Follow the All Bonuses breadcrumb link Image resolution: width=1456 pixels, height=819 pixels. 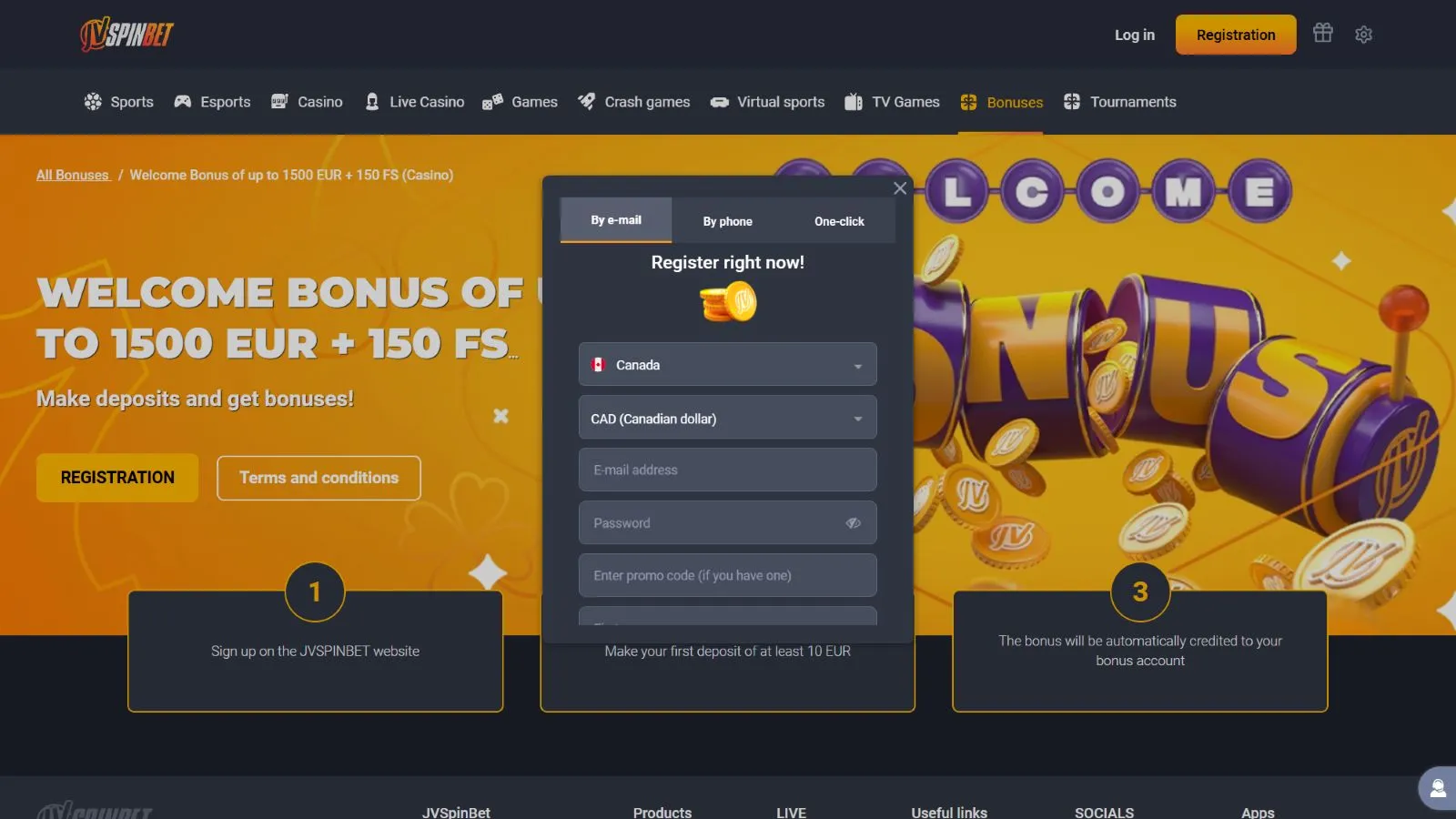click(x=73, y=175)
